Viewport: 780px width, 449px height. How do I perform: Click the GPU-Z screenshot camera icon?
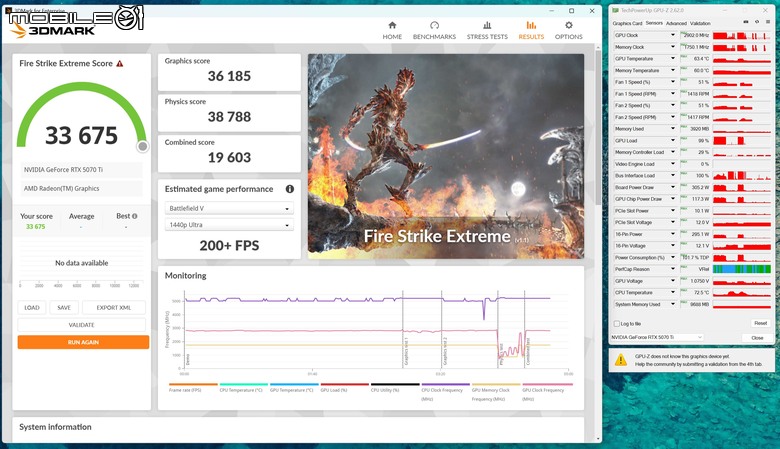(746, 22)
